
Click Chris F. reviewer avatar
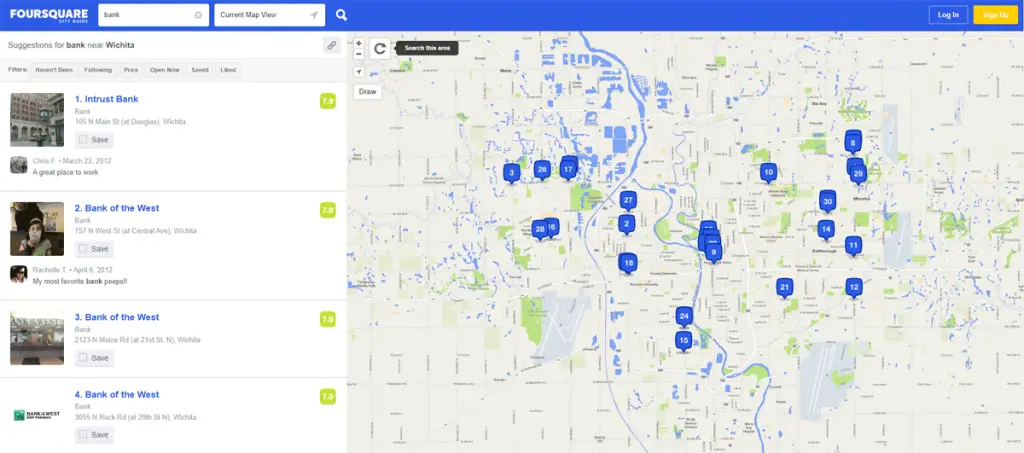click(x=19, y=165)
